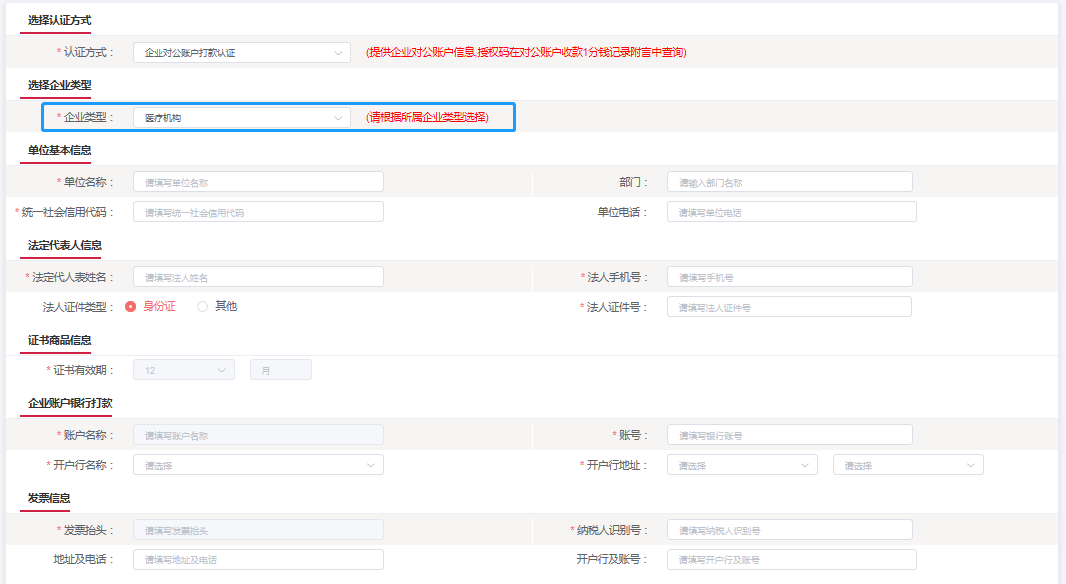Click the 法人证件号 input field
1066x584 pixels.
click(x=789, y=307)
